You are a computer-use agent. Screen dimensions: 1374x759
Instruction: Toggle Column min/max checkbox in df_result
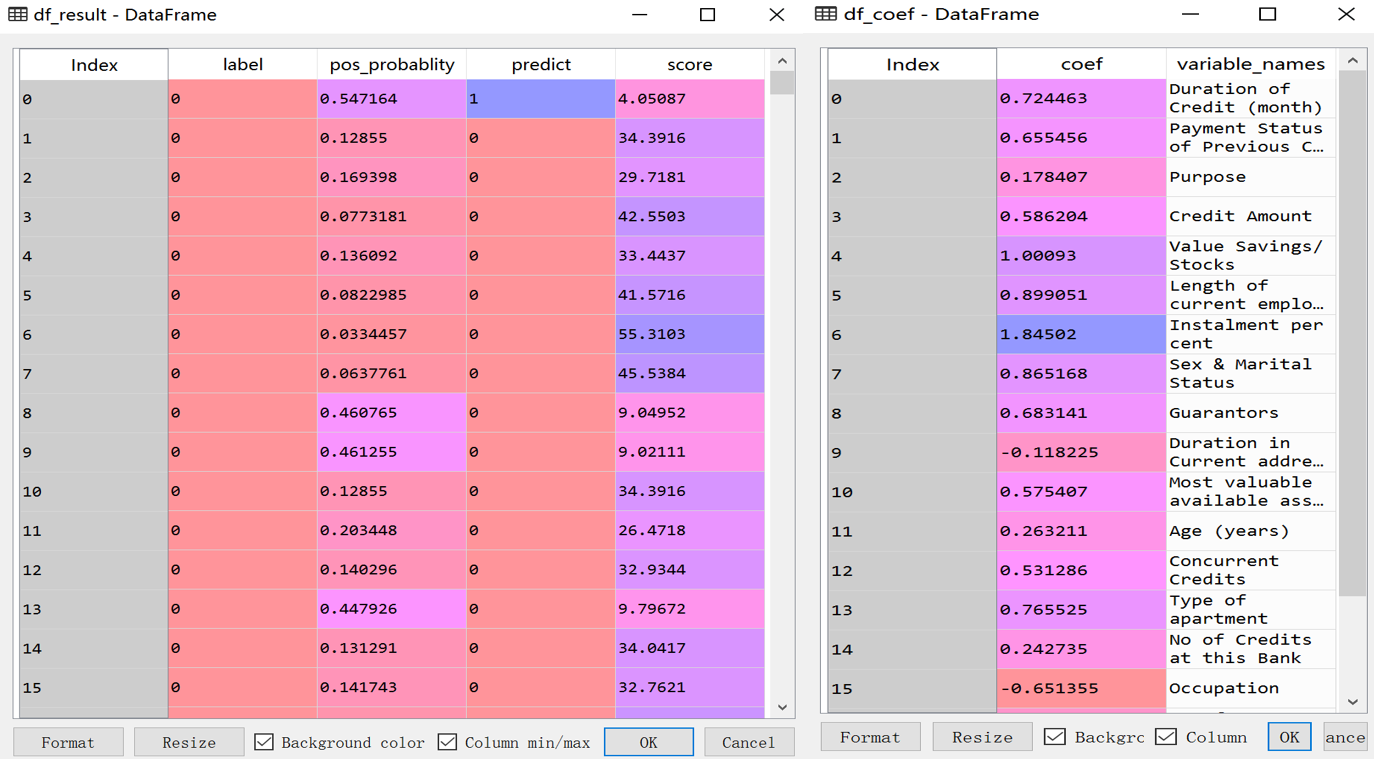point(447,742)
